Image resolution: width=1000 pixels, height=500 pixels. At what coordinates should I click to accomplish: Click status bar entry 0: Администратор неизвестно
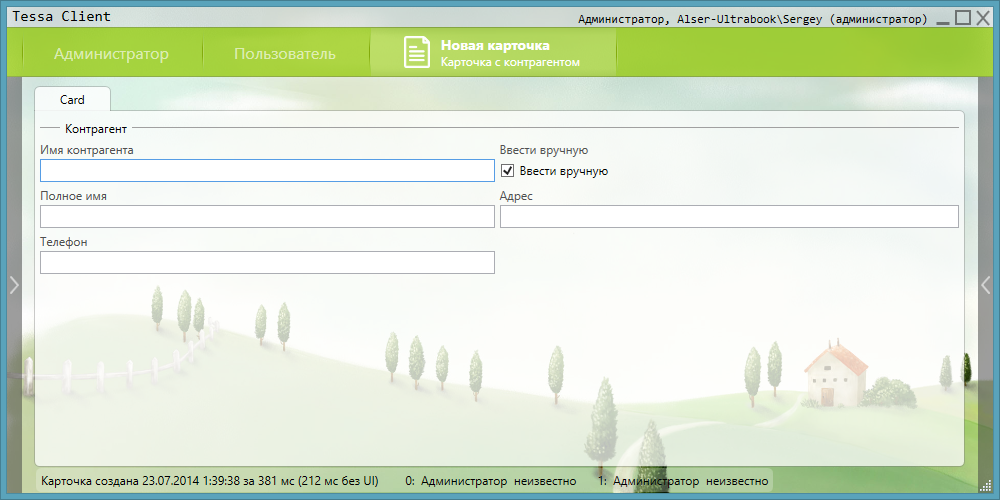pyautogui.click(x=490, y=481)
